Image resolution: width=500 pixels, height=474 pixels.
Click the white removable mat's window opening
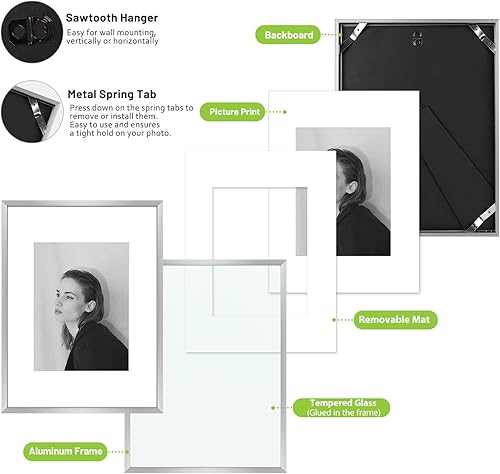tap(260, 252)
